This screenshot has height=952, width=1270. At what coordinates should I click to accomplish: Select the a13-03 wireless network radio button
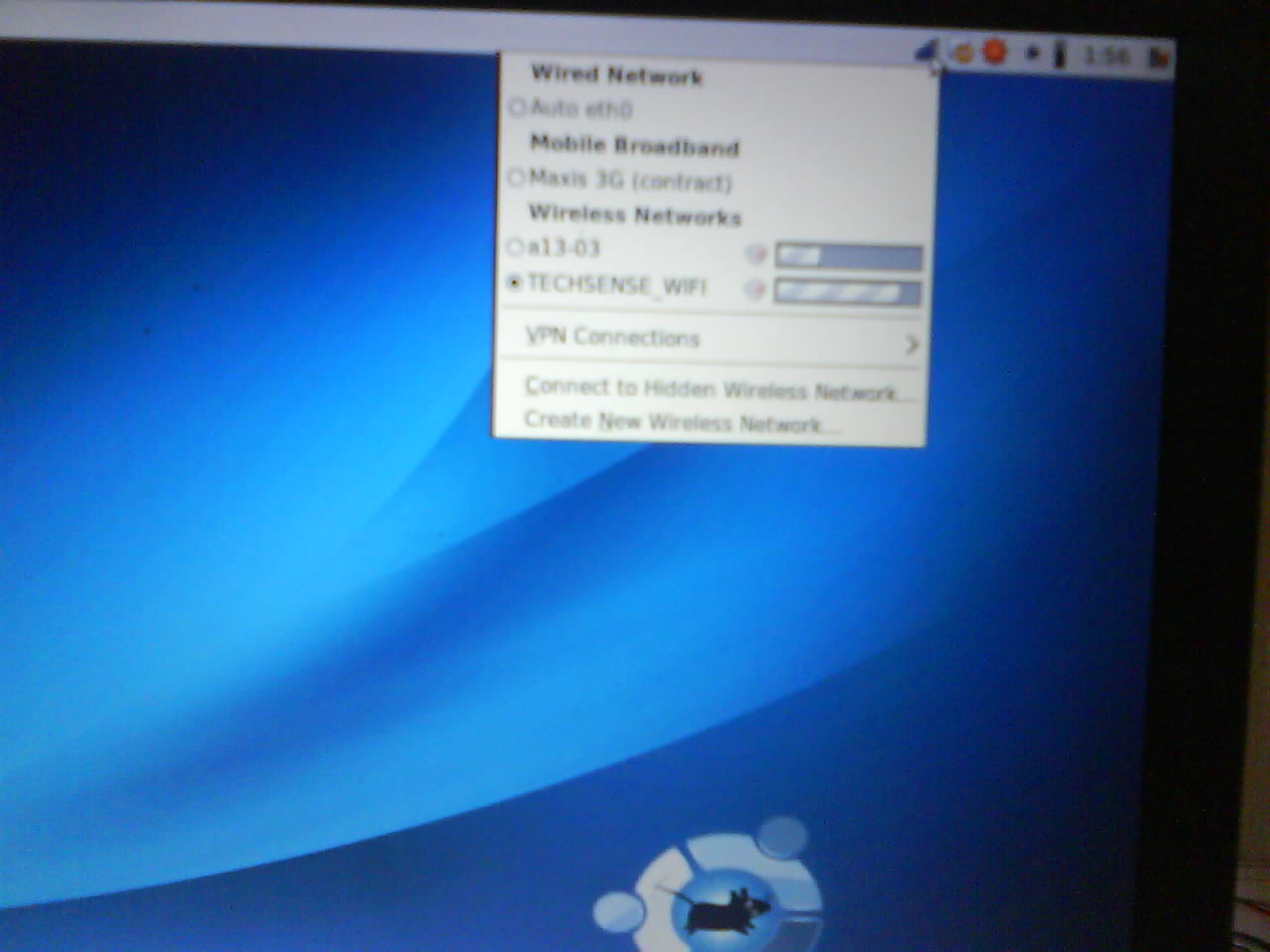(x=515, y=247)
